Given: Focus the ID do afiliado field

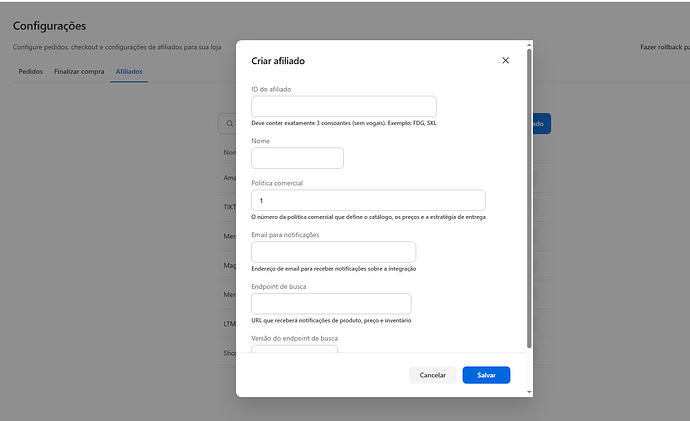Looking at the screenshot, I should click(x=344, y=106).
